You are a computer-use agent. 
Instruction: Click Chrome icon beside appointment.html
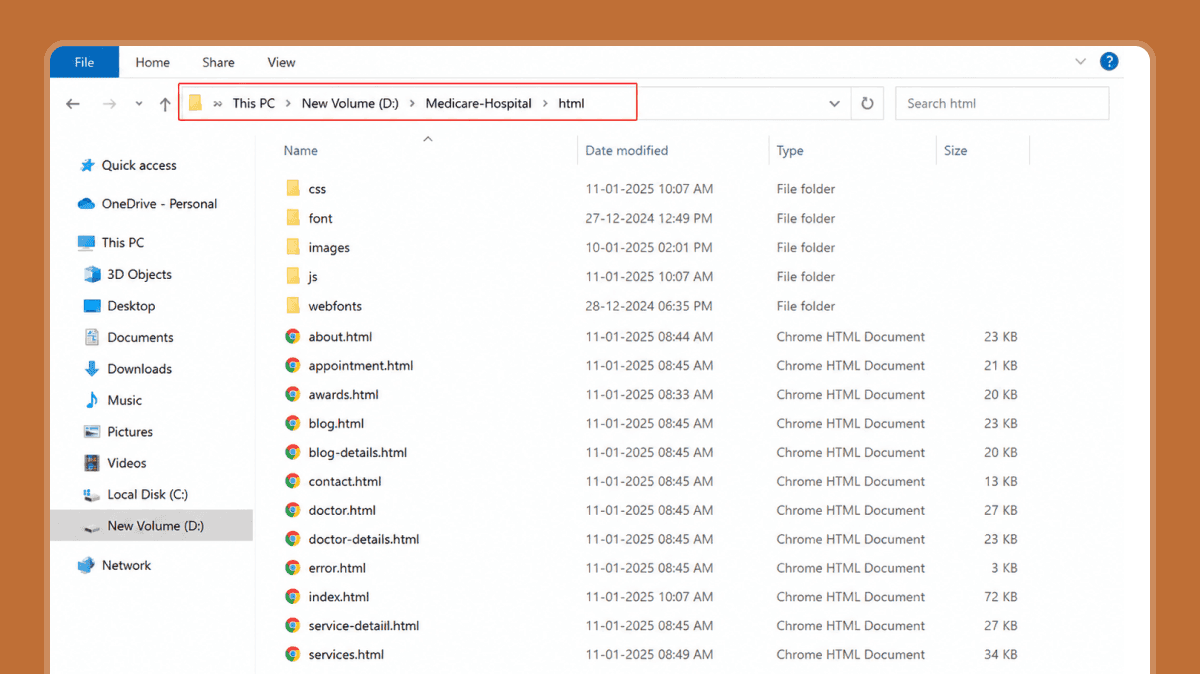click(x=293, y=366)
